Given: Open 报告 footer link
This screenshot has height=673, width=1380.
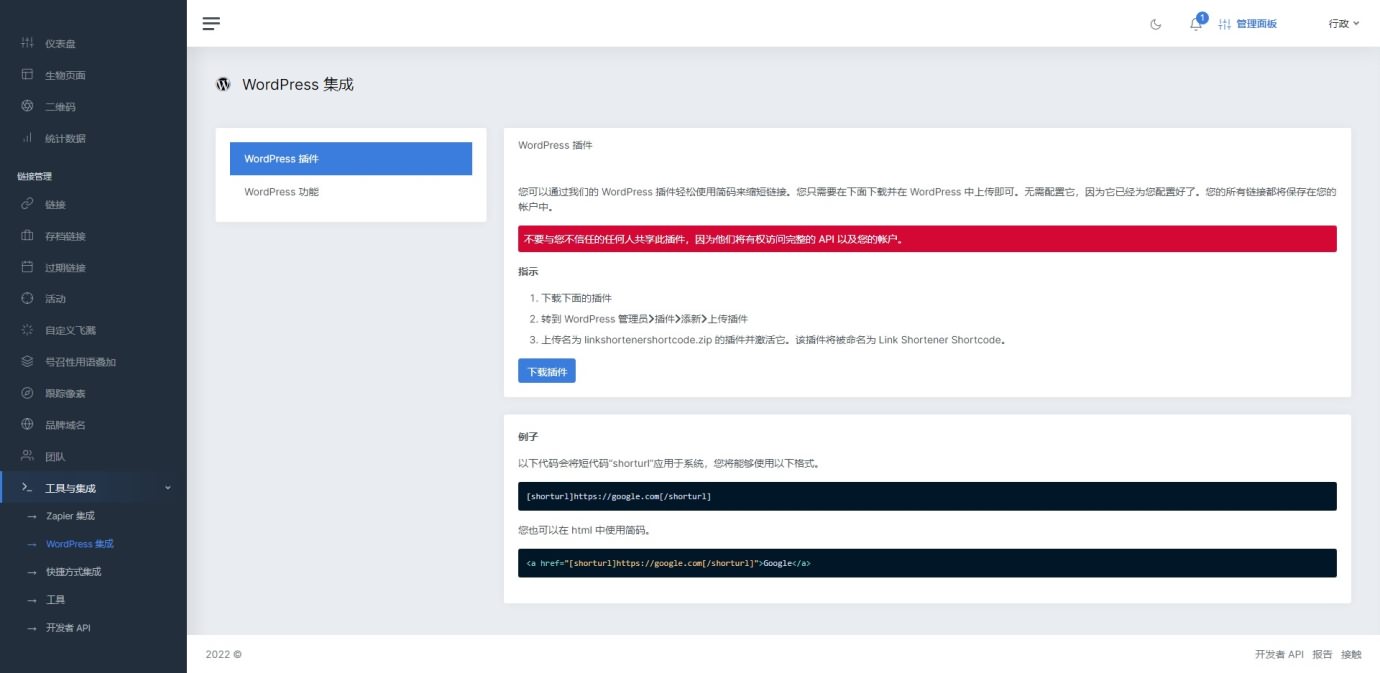Looking at the screenshot, I should 1322,654.
